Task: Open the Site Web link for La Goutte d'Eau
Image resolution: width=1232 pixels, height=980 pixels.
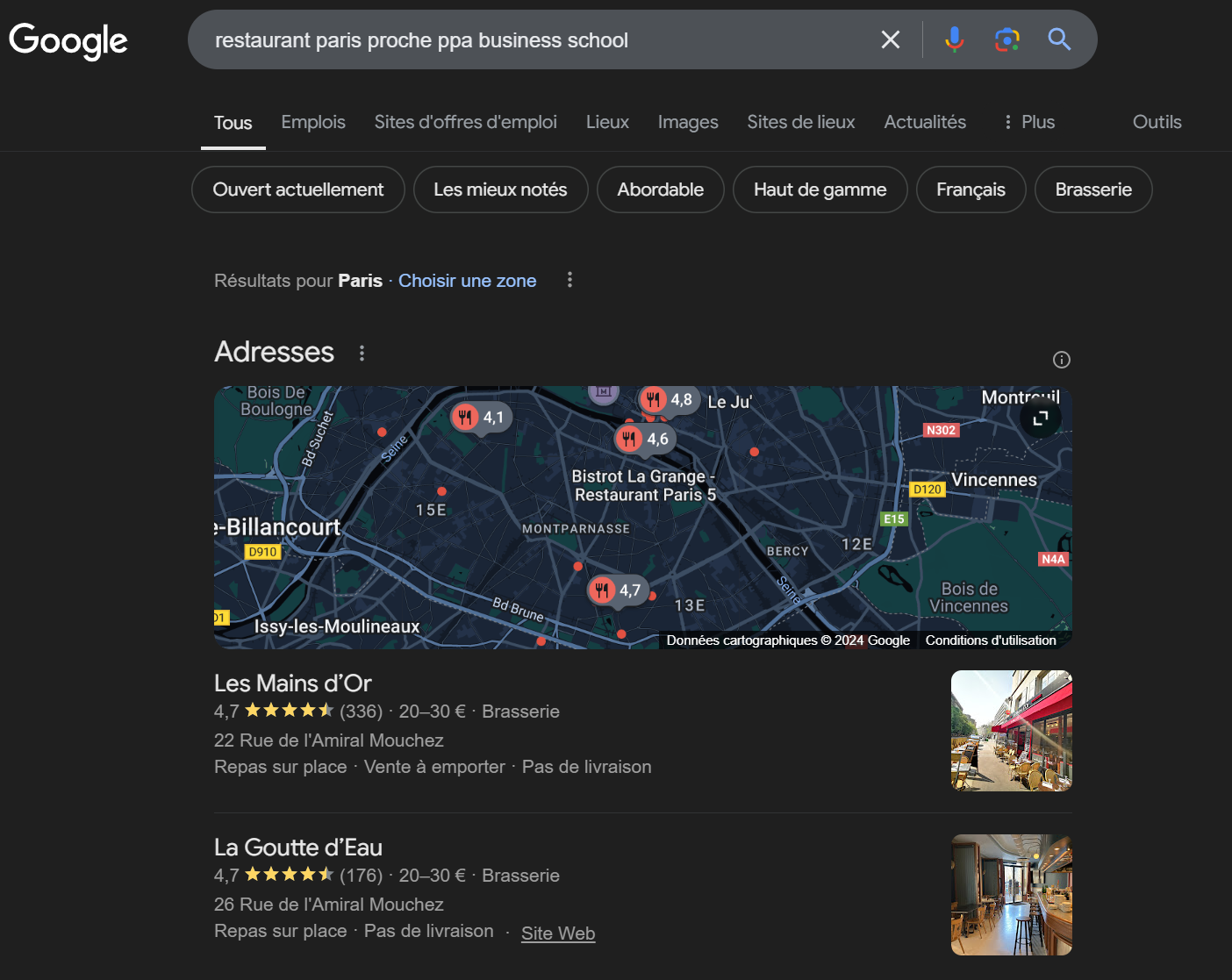Action: pos(558,934)
